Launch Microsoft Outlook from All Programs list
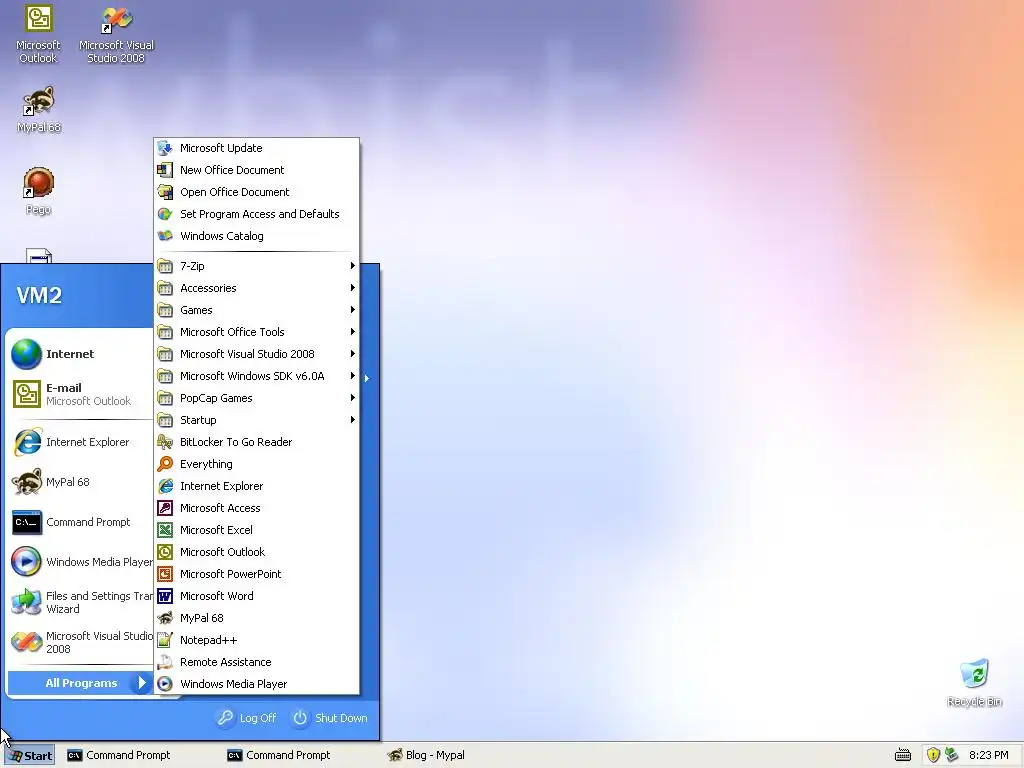The width and height of the screenshot is (1024, 768). pos(257,552)
